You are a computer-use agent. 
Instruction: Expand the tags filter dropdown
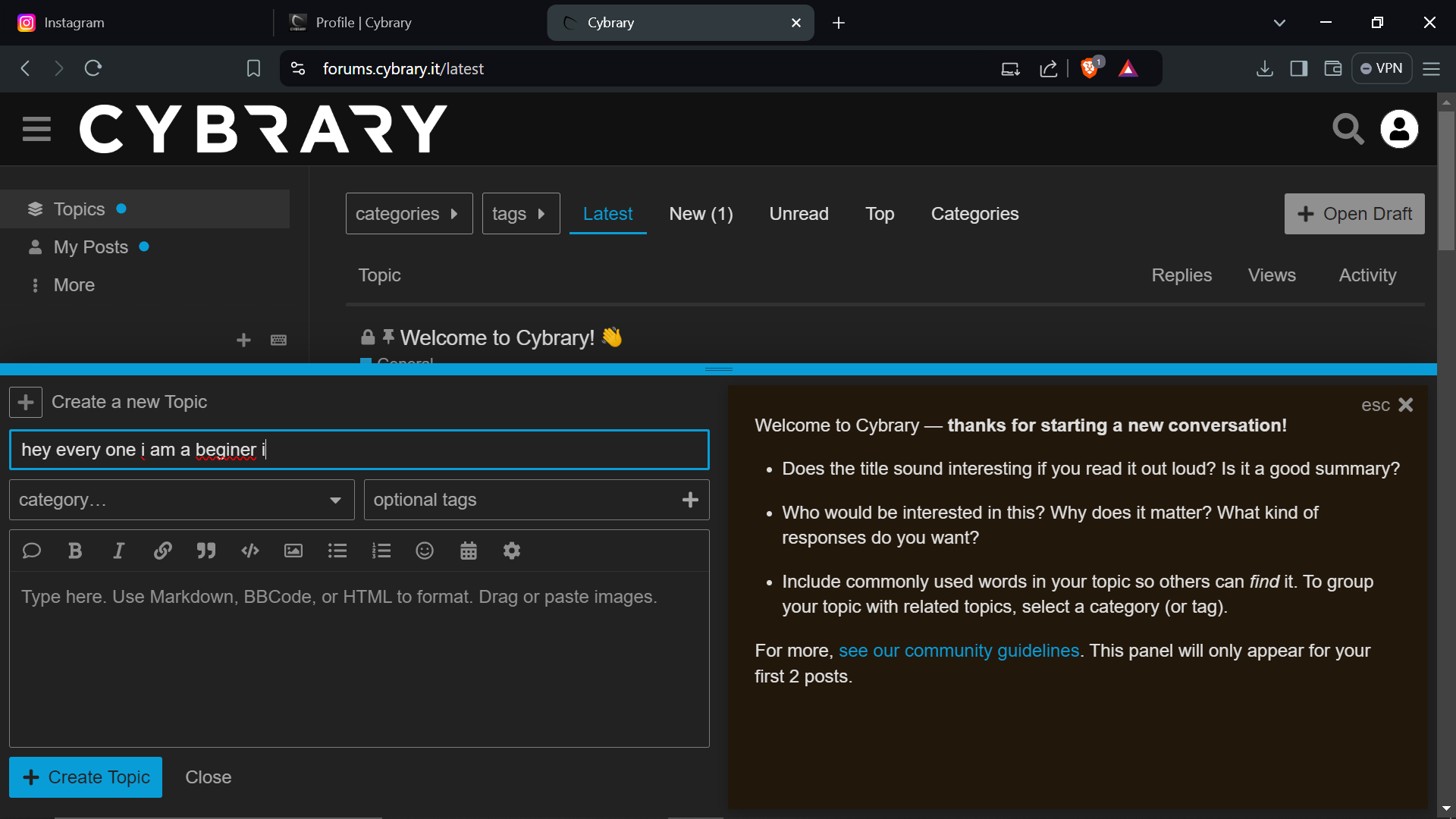pos(520,214)
